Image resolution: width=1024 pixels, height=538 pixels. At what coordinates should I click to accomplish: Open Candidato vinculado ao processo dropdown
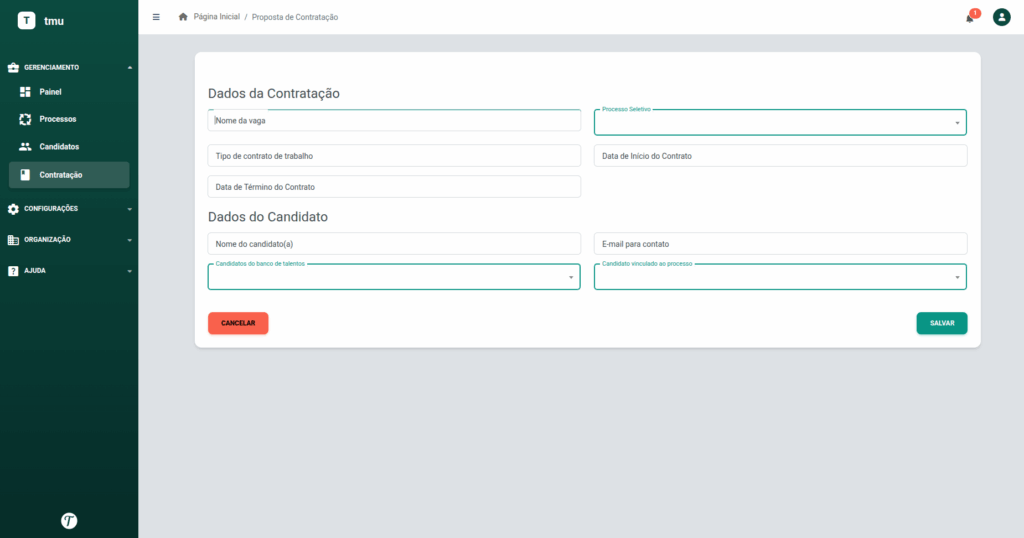pyautogui.click(x=780, y=277)
